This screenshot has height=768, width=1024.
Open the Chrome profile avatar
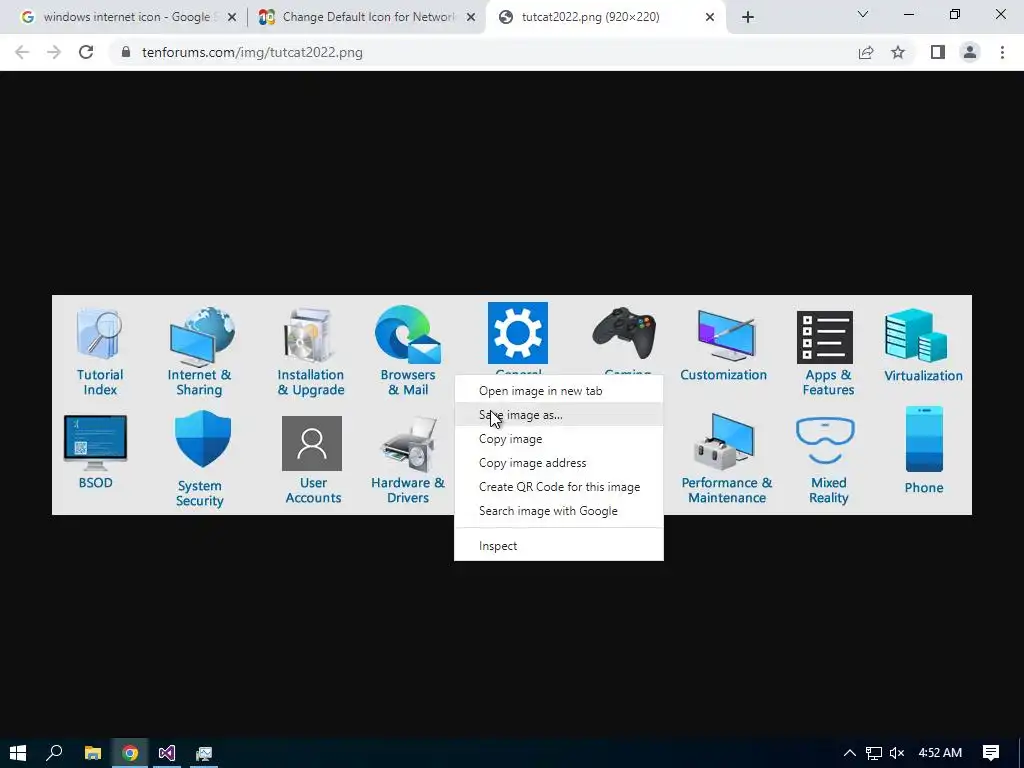tap(970, 52)
